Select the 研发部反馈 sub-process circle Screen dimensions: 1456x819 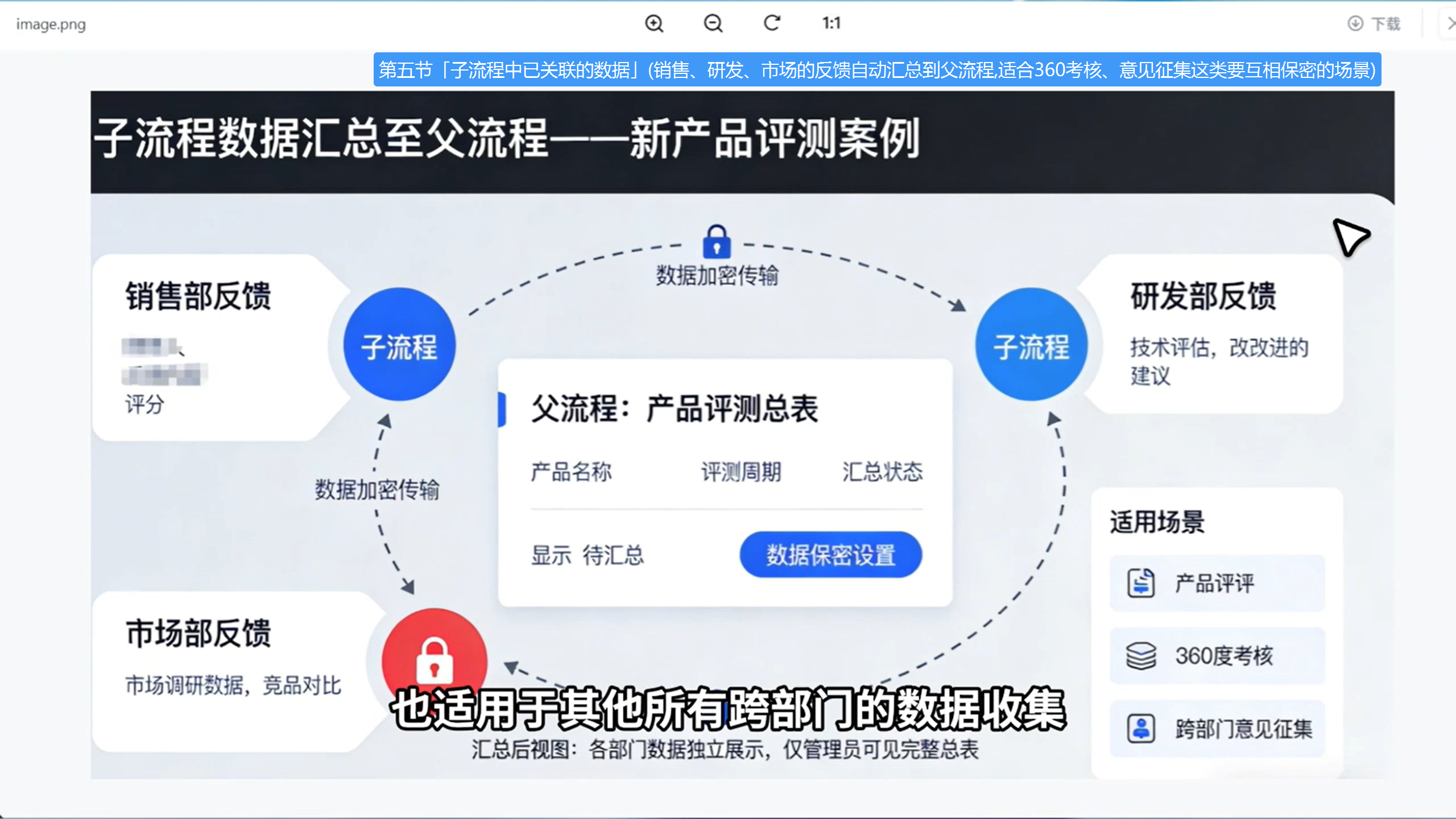1031,345
